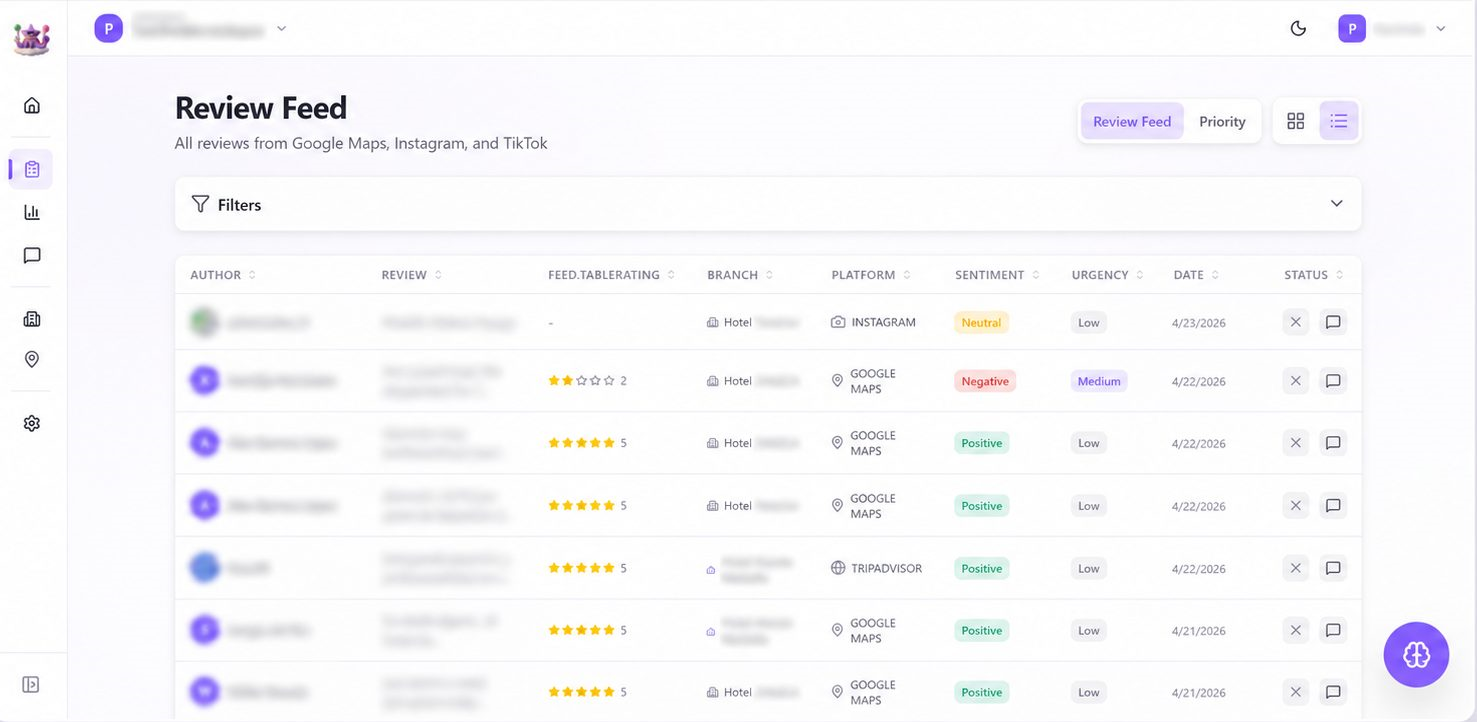Reply to the Instagram review dated 4/23/2026
The height and width of the screenshot is (722, 1477).
click(1333, 322)
